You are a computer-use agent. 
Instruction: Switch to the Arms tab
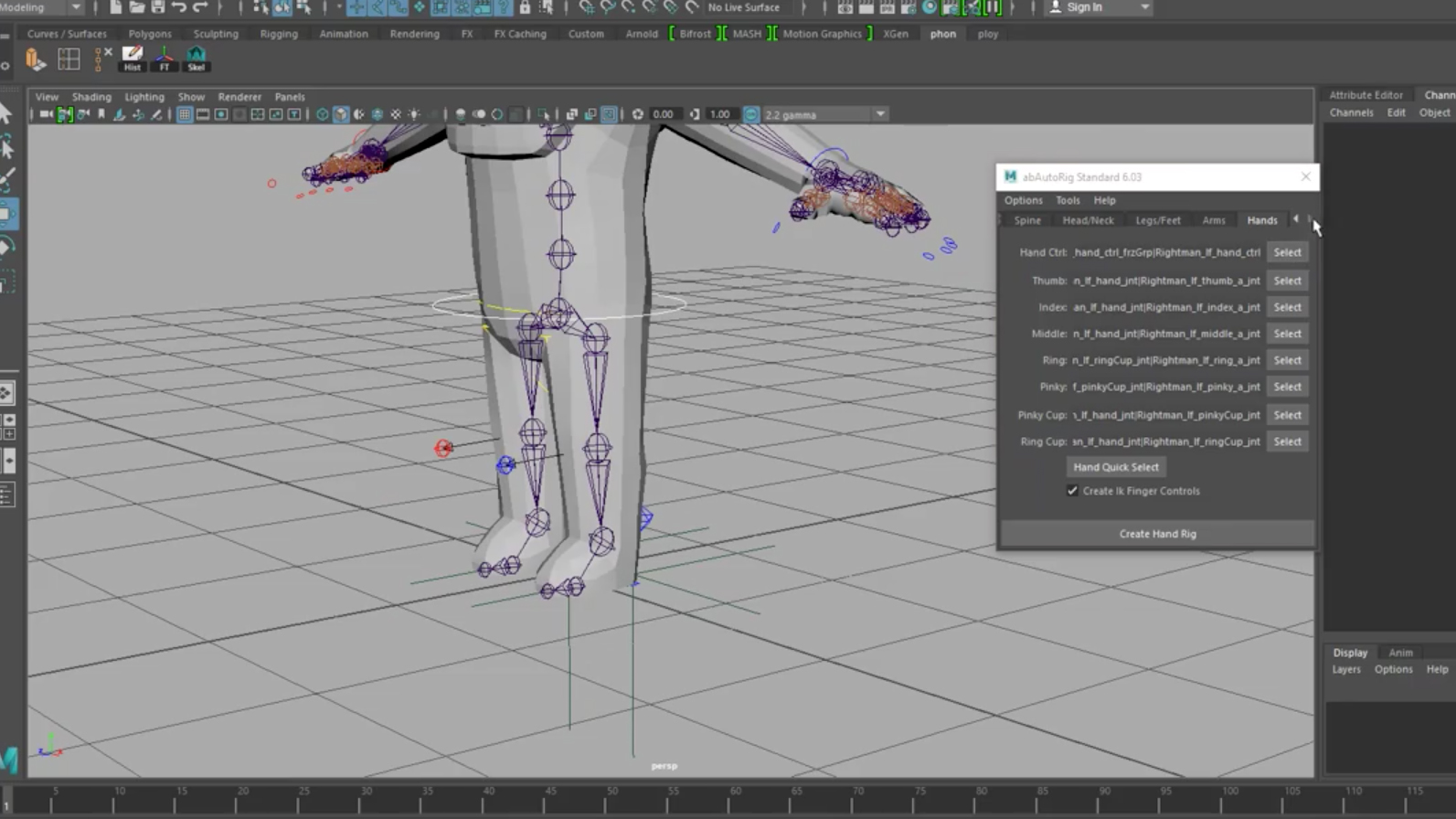1213,220
